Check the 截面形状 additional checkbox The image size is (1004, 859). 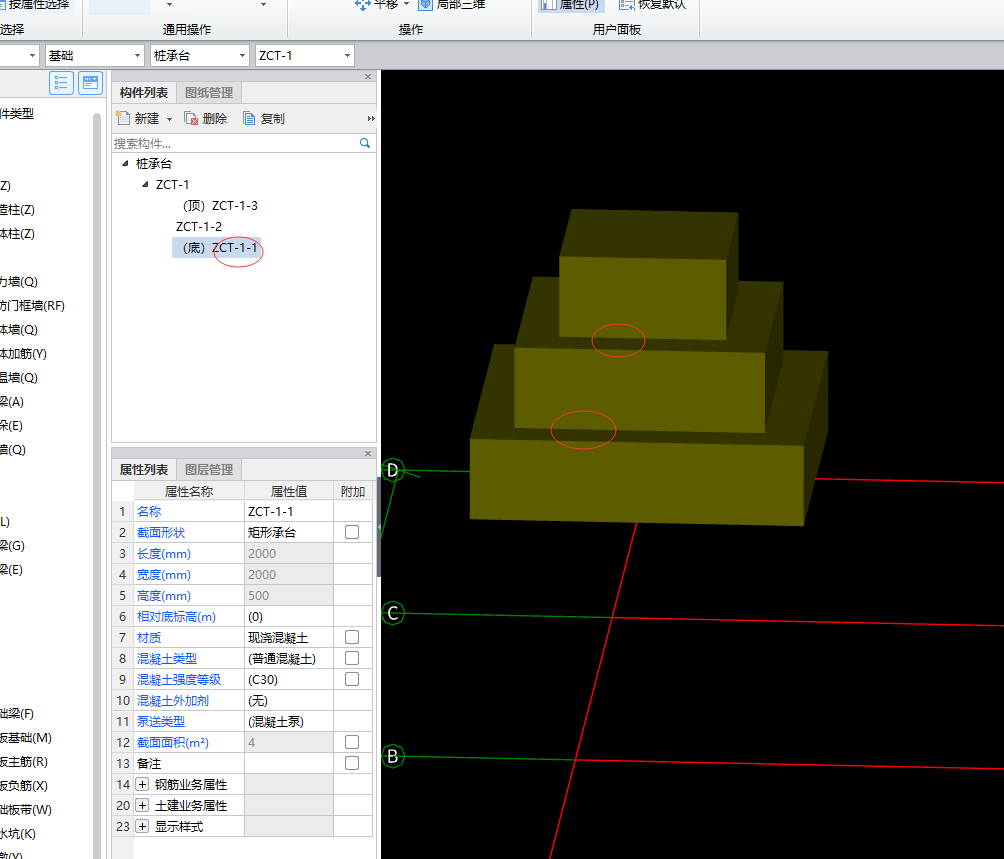352,532
